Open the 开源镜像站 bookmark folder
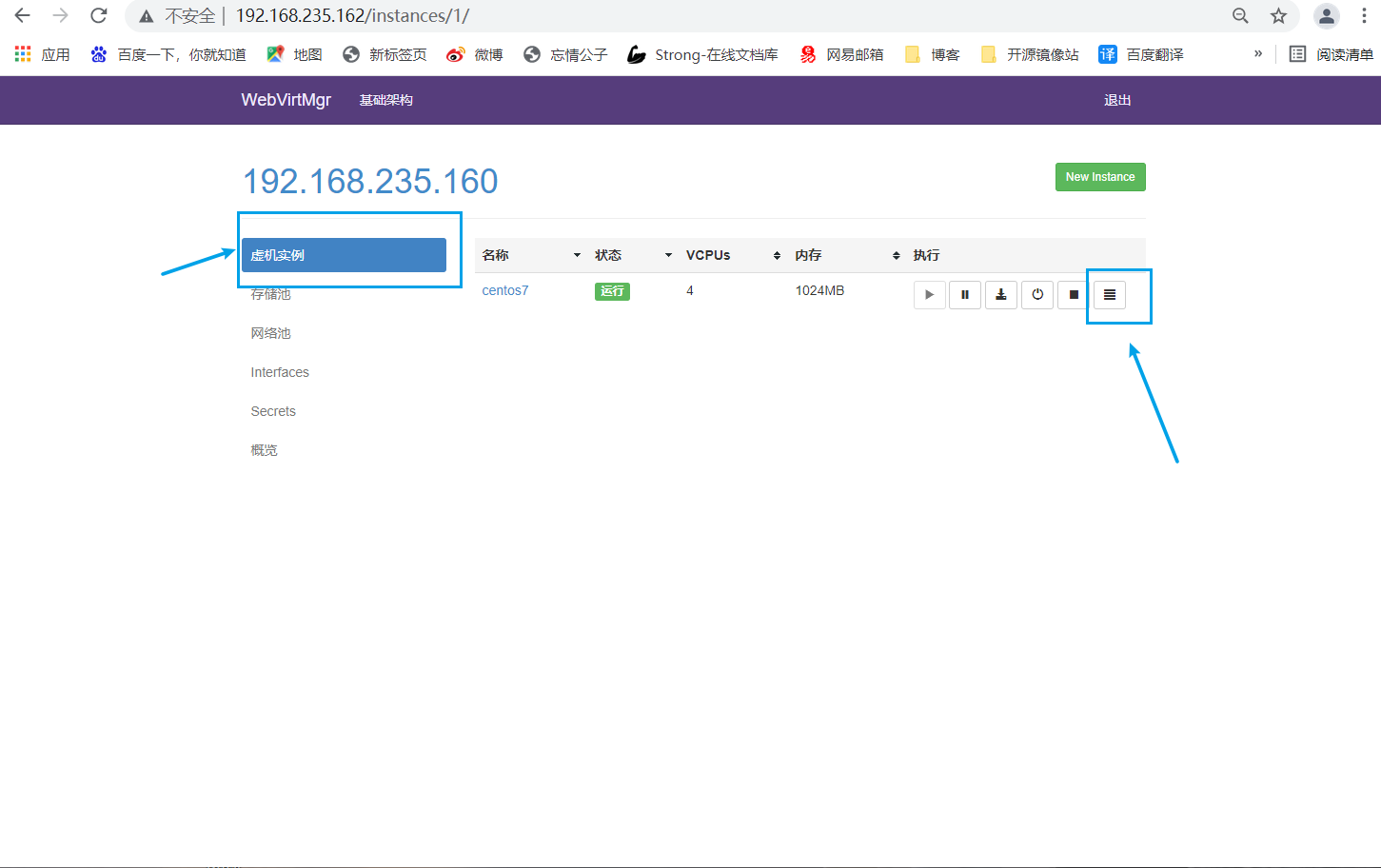The width and height of the screenshot is (1381, 868). tap(1031, 54)
